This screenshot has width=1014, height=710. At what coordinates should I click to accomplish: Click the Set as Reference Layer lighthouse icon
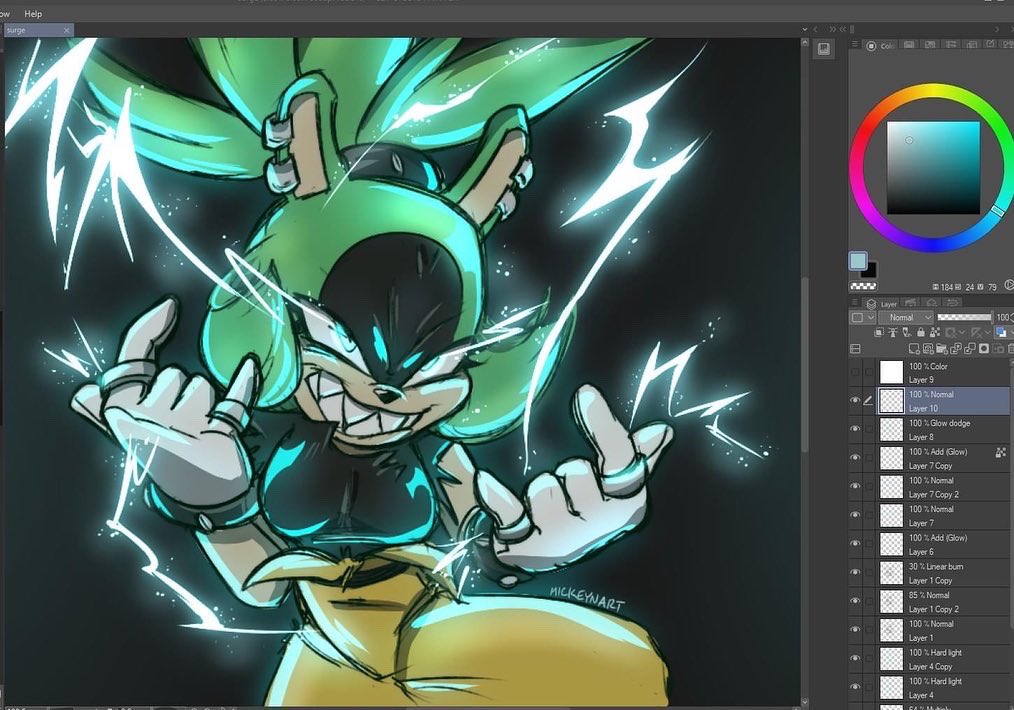pos(893,332)
